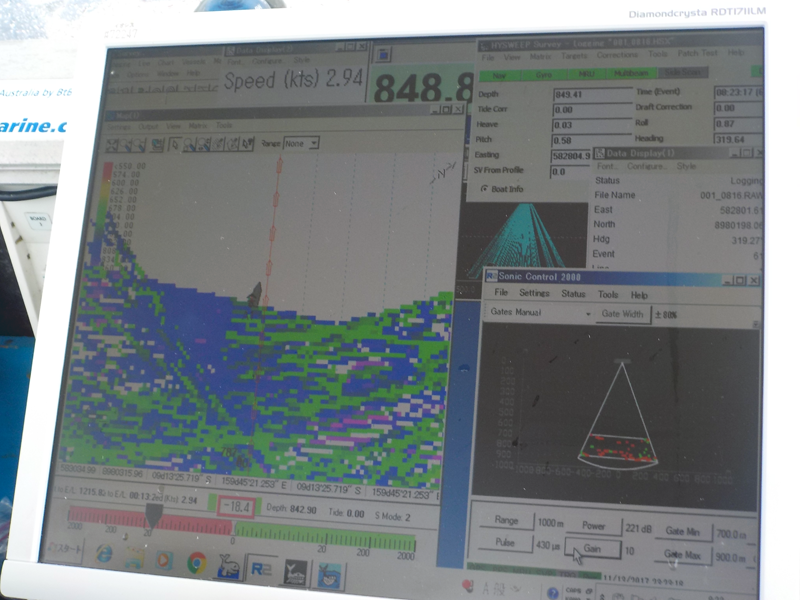Click the black HYPACK taskbar icon
The width and height of the screenshot is (800, 600).
295,572
